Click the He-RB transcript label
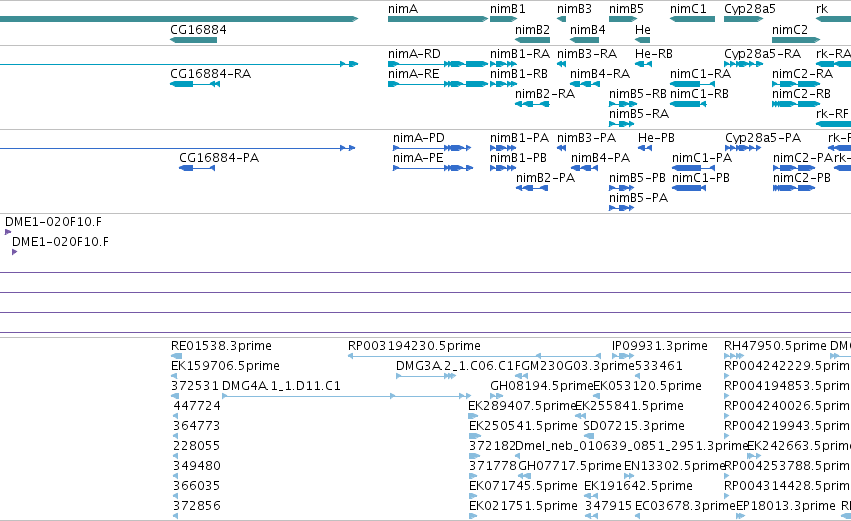This screenshot has height=521, width=851. 653,54
